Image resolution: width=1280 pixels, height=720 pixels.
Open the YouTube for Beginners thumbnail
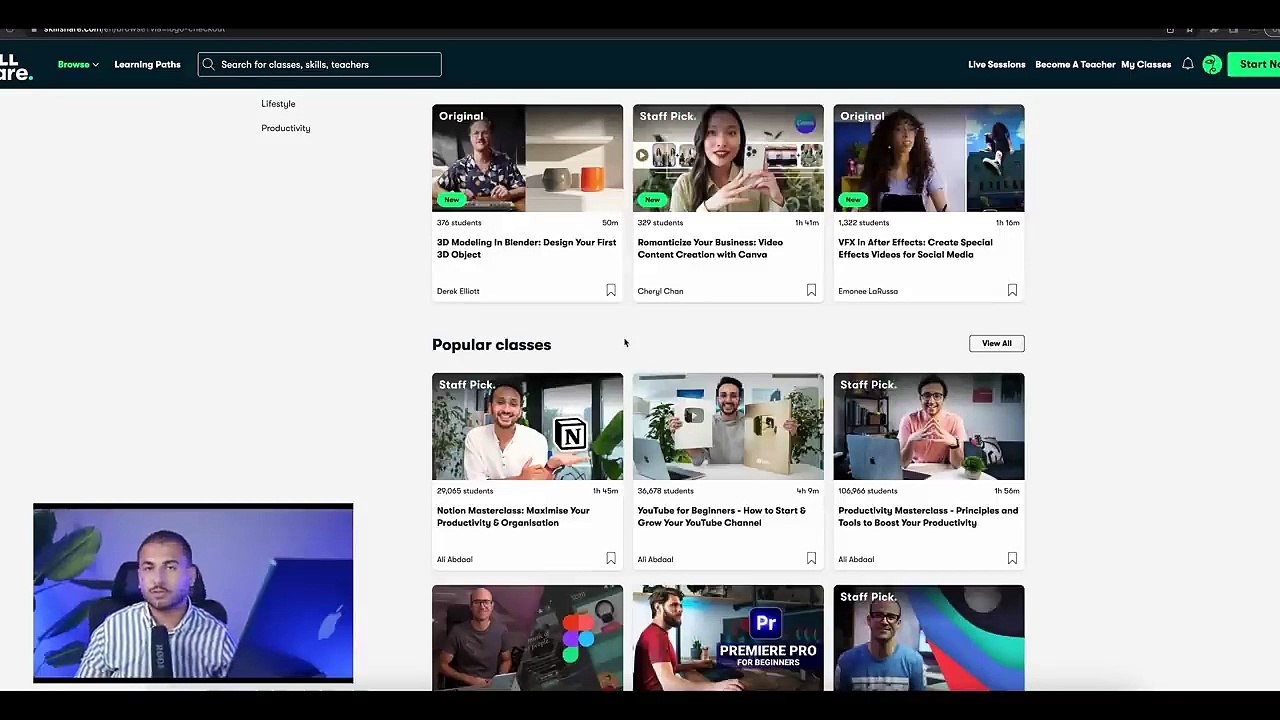click(728, 427)
